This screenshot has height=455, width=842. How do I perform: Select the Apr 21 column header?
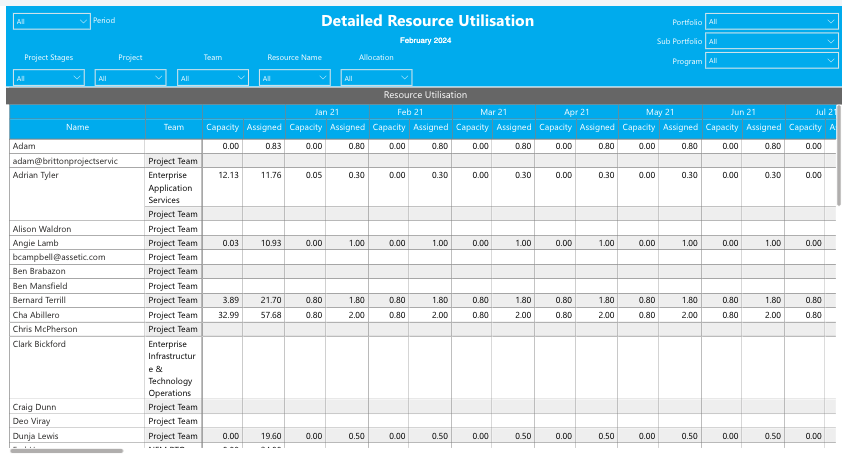pos(576,112)
